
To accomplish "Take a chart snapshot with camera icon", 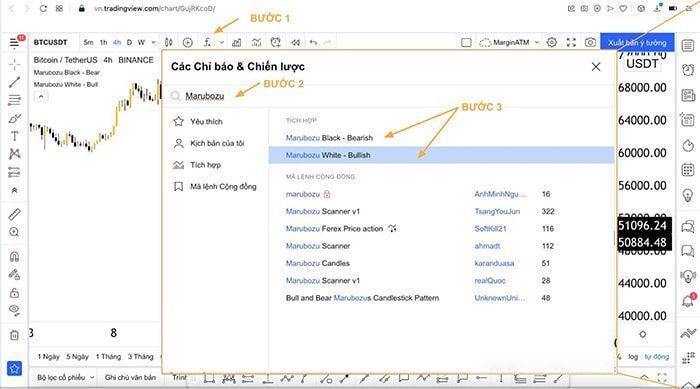I will pyautogui.click(x=590, y=42).
